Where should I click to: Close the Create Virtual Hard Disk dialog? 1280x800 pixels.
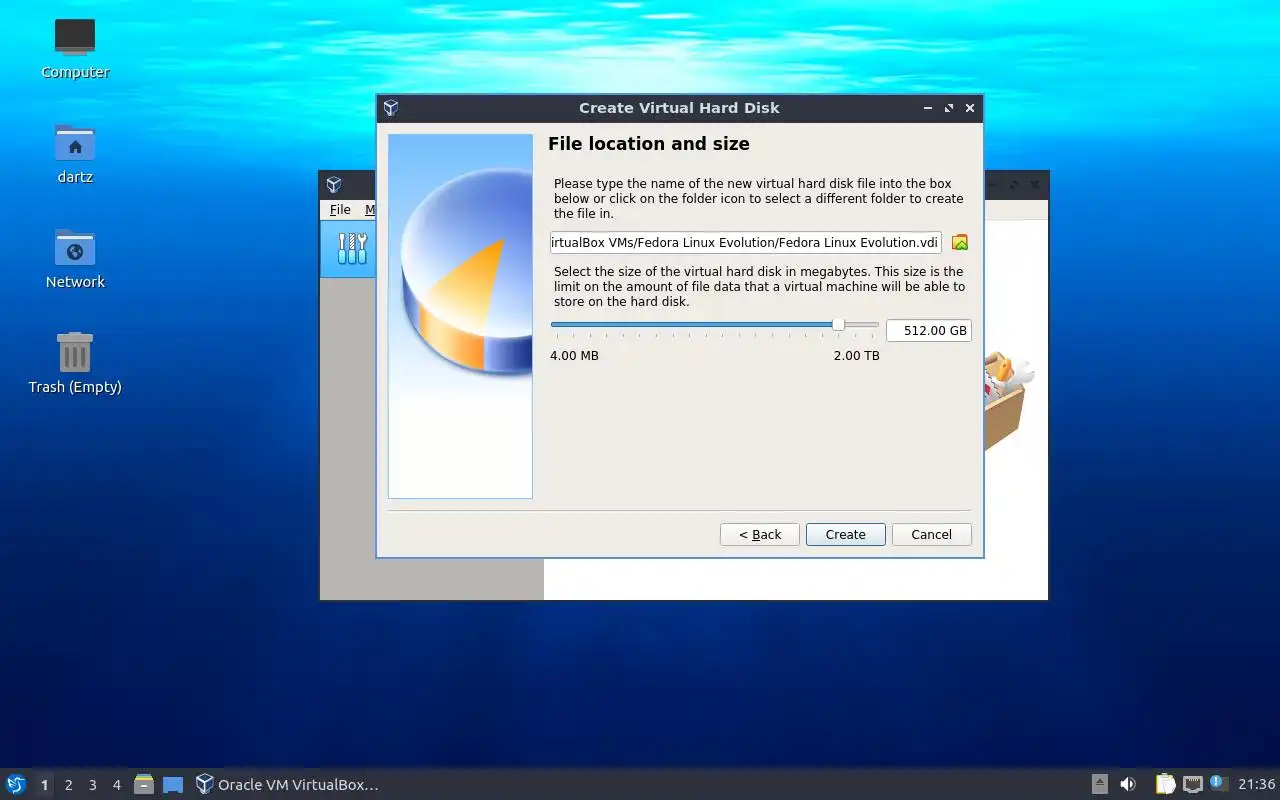(x=969, y=108)
